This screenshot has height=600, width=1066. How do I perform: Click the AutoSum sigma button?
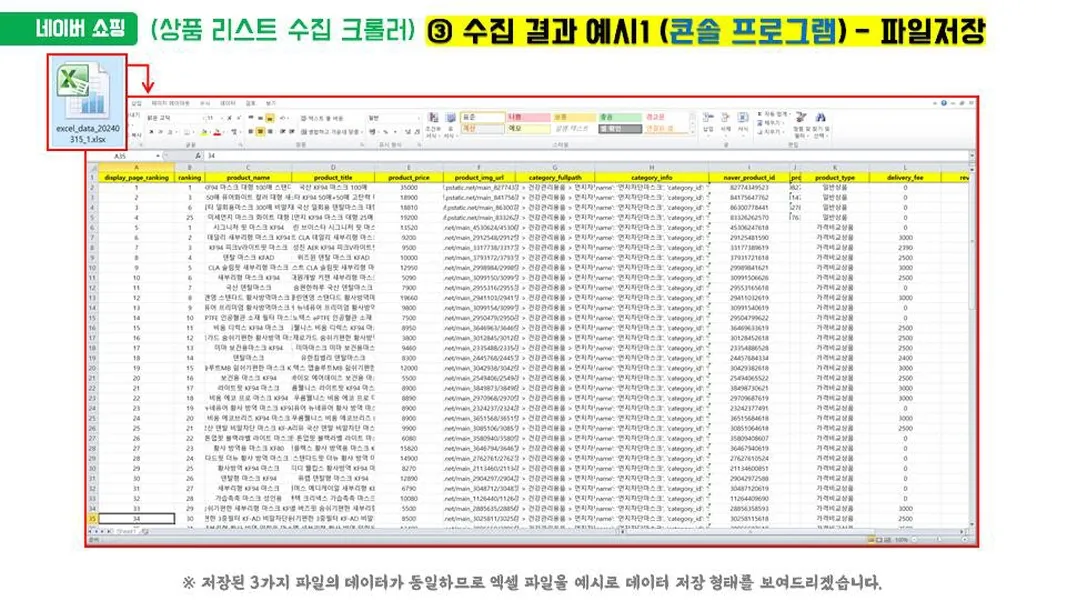(774, 114)
